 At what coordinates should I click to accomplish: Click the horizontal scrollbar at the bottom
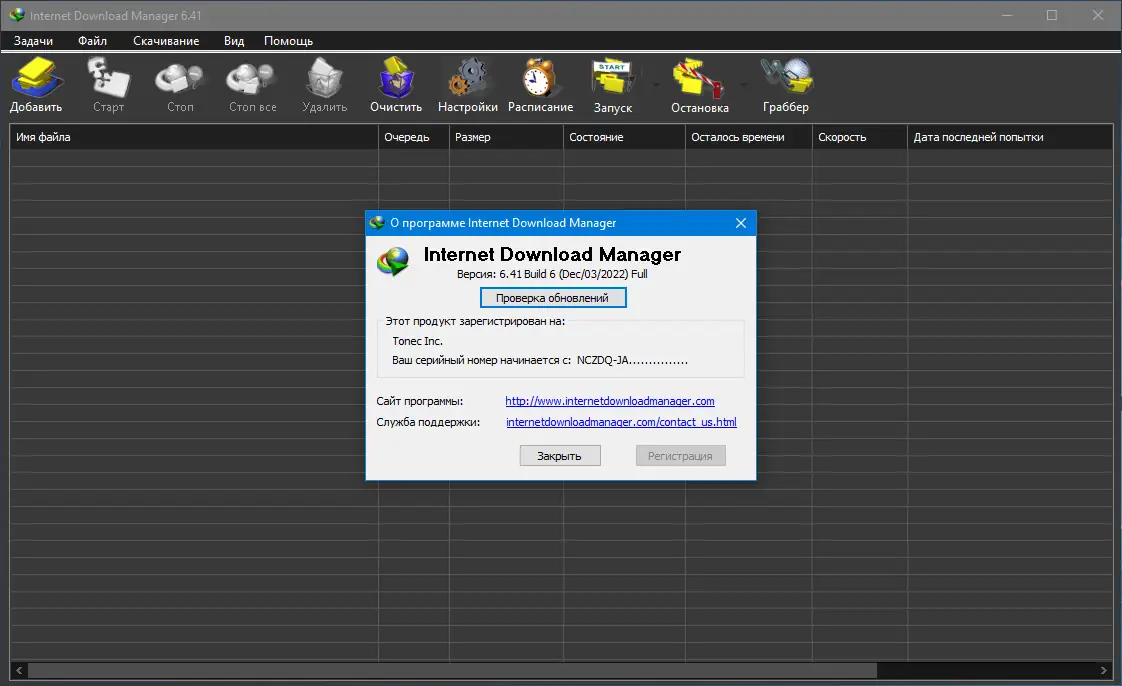pos(450,670)
